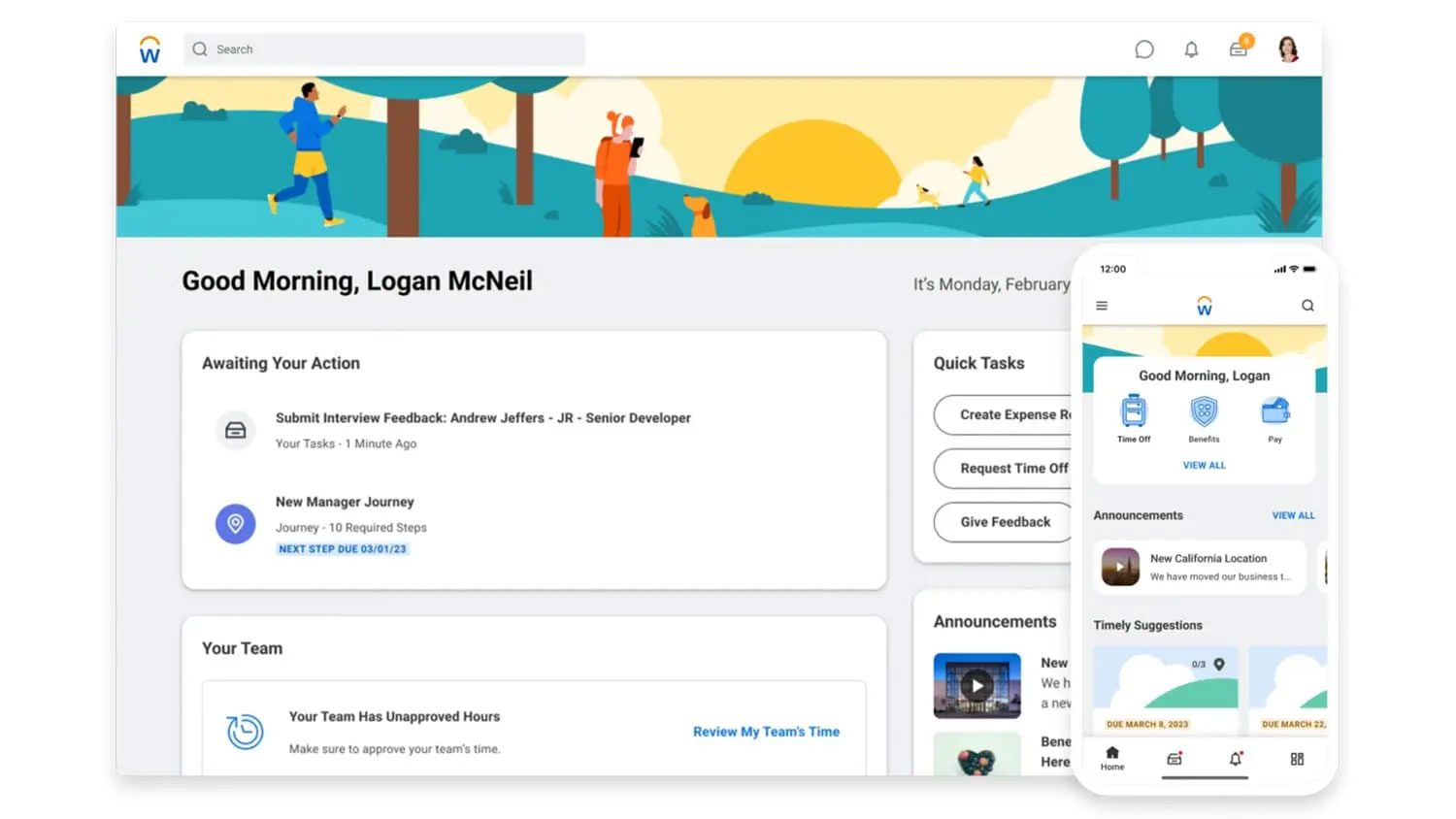The height and width of the screenshot is (819, 1456).
Task: Tap the mobile search magnifier icon
Action: (x=1307, y=306)
